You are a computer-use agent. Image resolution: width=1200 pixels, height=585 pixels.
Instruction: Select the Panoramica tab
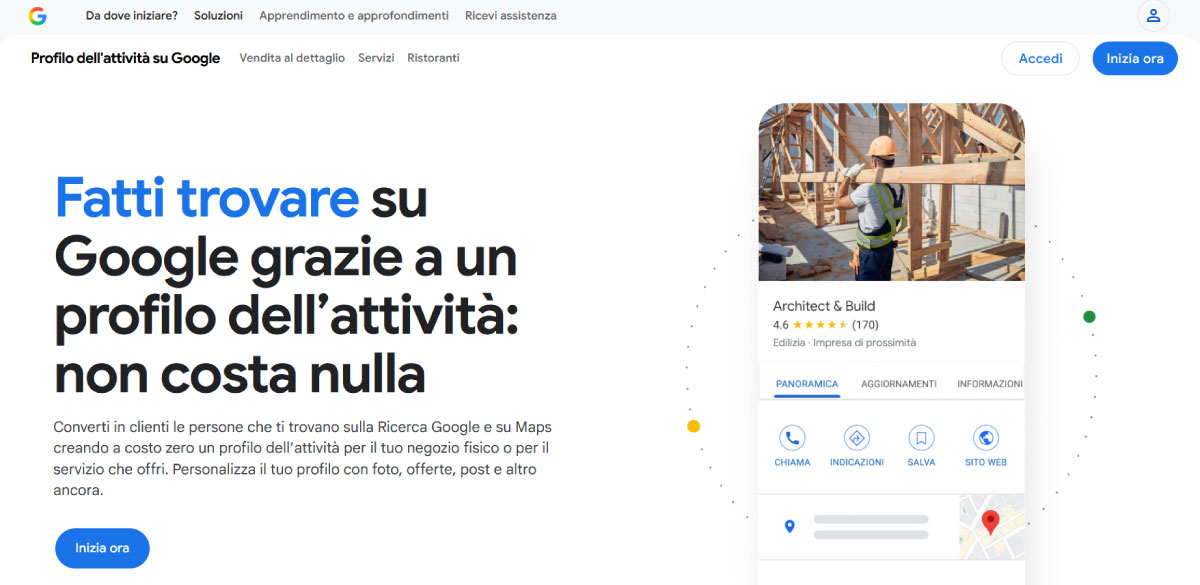coord(807,384)
